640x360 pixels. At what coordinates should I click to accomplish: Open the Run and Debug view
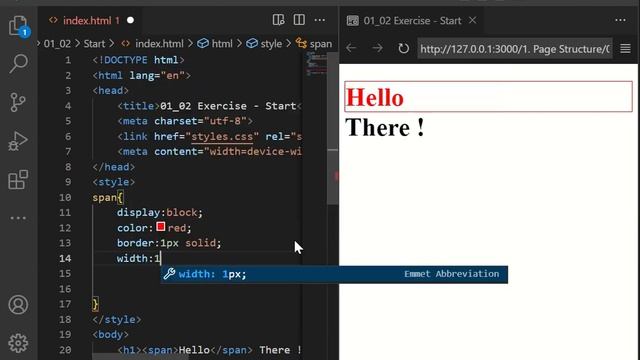pyautogui.click(x=18, y=141)
